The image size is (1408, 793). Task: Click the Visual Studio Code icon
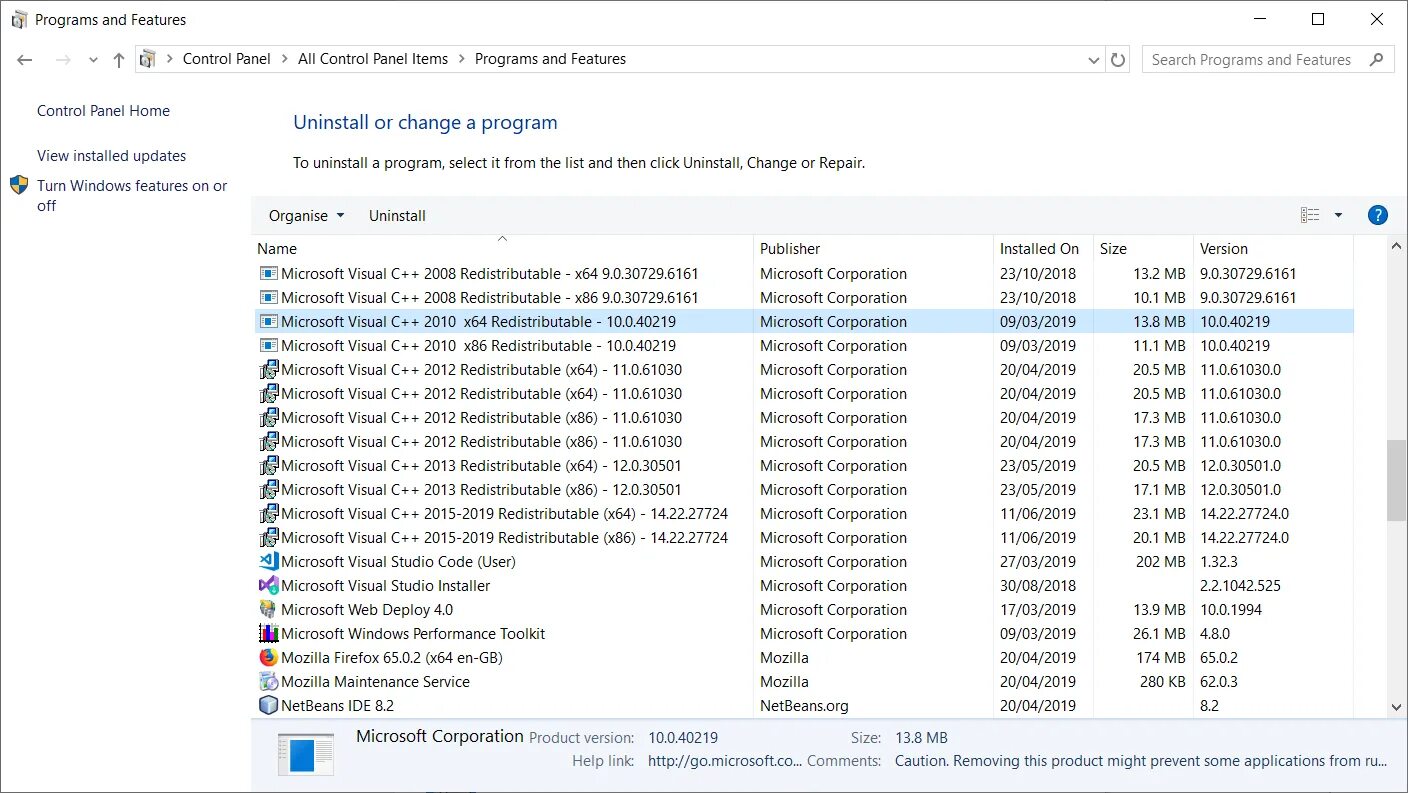[268, 562]
